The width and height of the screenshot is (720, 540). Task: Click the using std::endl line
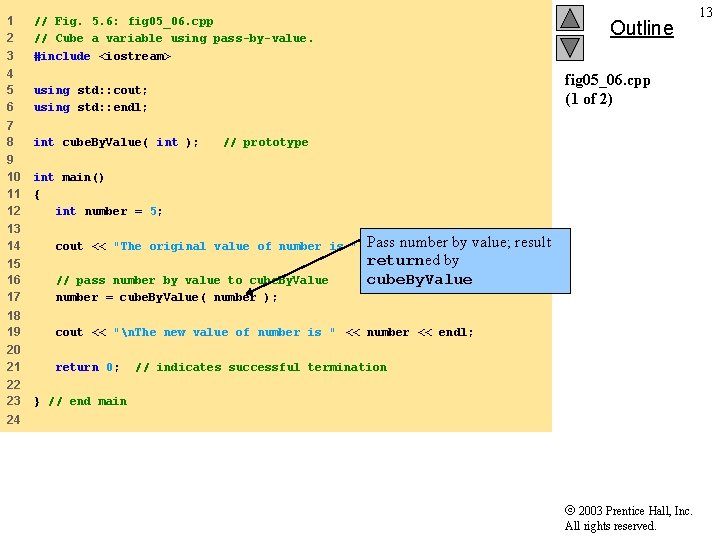pos(90,107)
